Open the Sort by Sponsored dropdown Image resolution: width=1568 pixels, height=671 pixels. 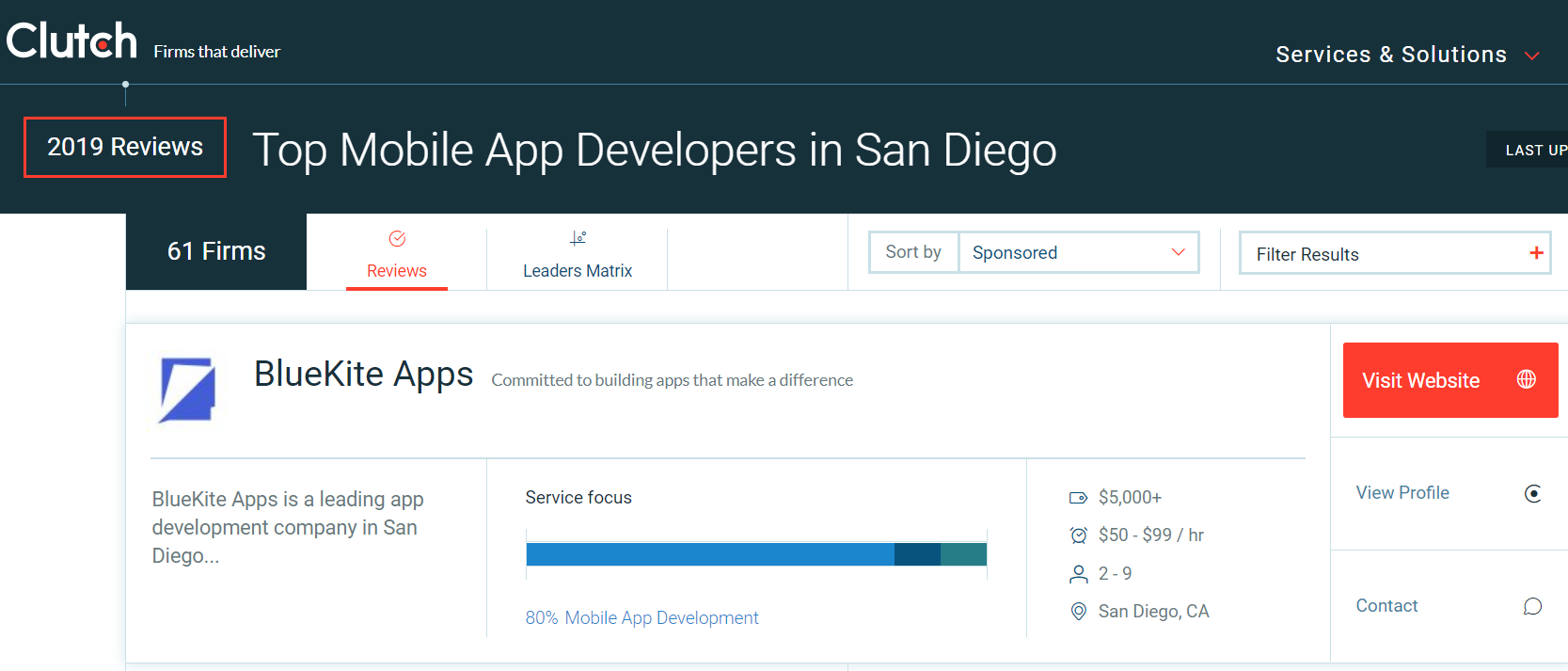(x=1079, y=252)
